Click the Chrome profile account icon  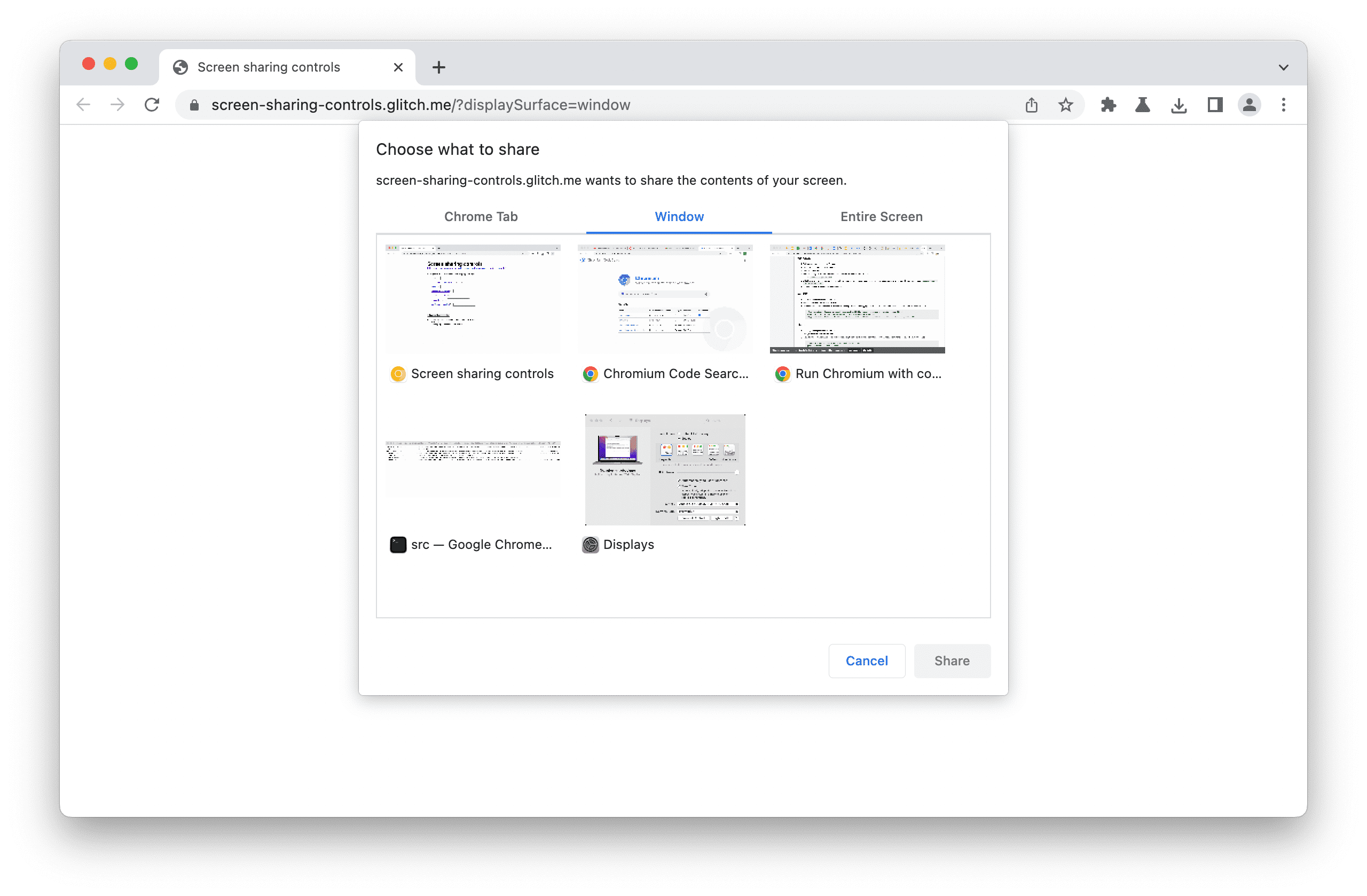pyautogui.click(x=1249, y=105)
